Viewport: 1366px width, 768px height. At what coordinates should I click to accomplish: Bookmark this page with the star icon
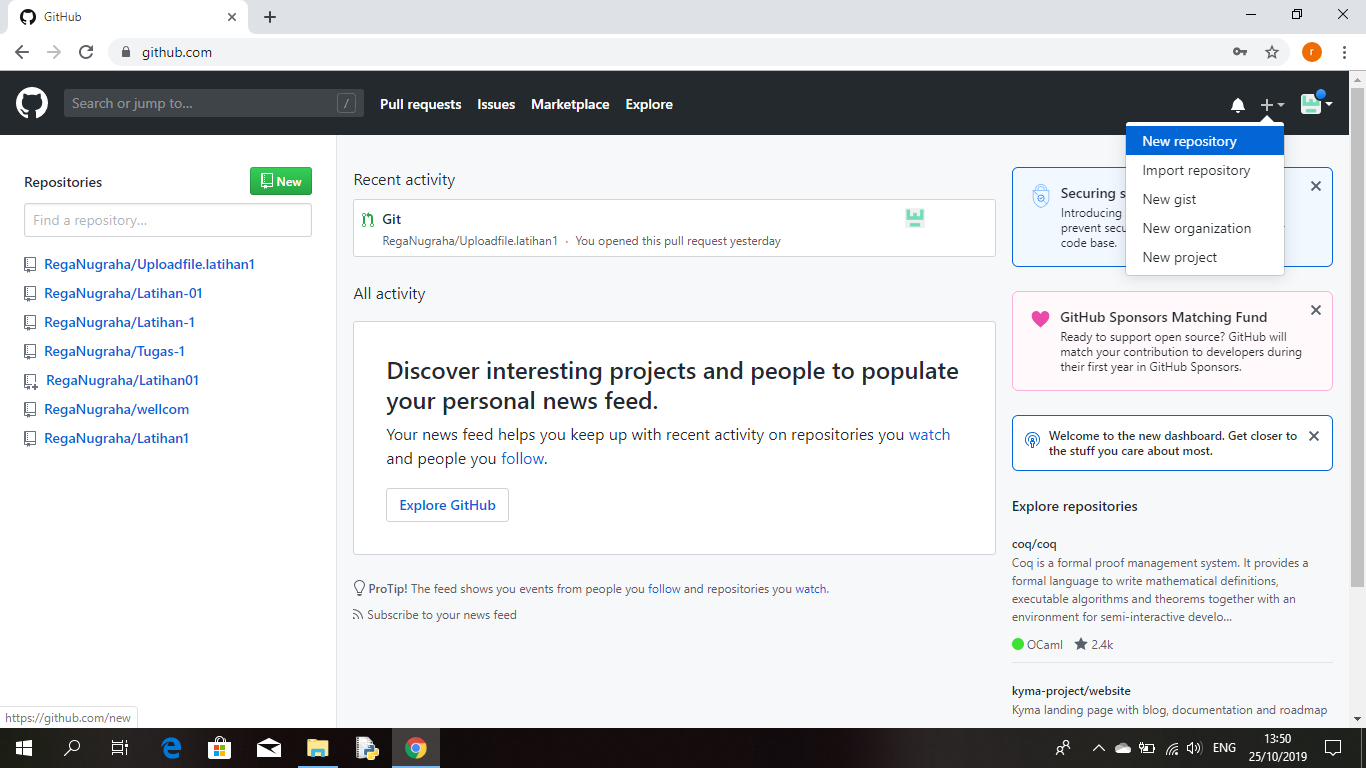(1272, 52)
